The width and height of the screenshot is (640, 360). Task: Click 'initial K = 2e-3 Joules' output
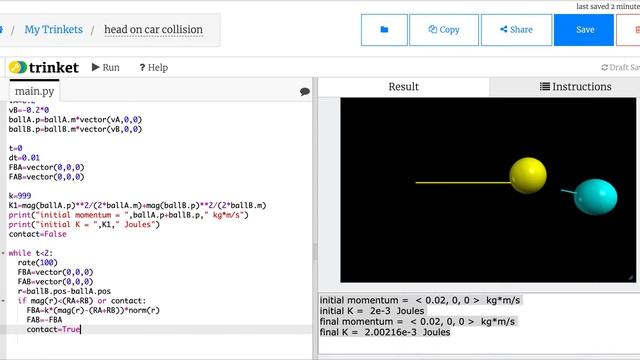tap(372, 311)
